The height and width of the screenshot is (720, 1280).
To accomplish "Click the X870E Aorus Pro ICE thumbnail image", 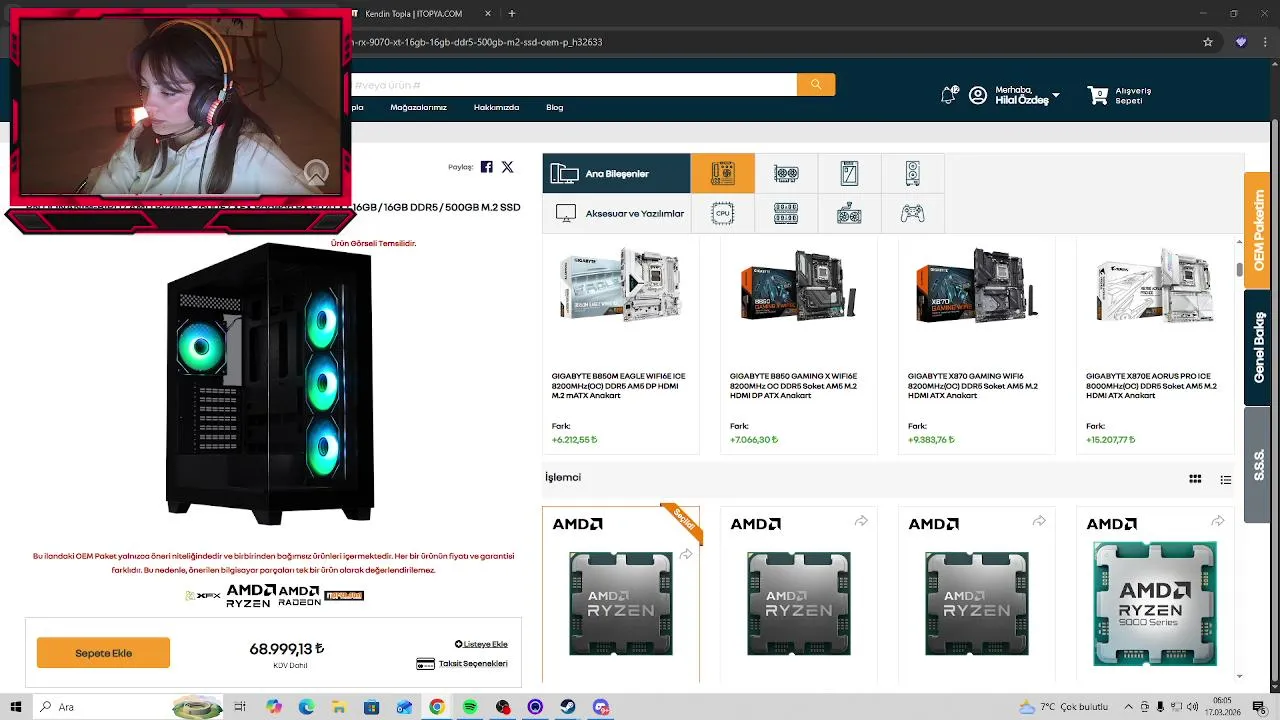I will 1155,285.
